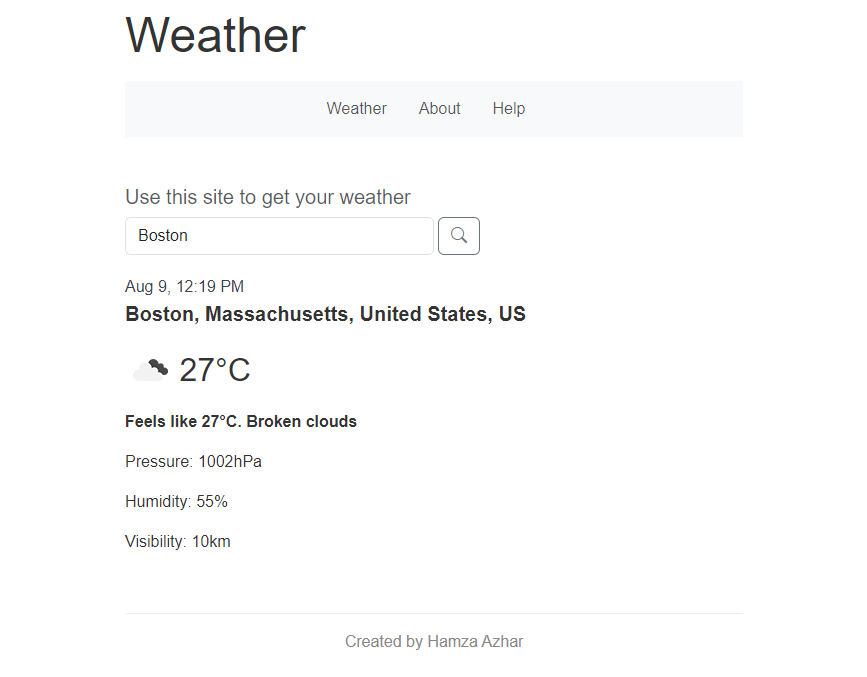
Task: Click the US country code in location
Action: click(x=513, y=313)
